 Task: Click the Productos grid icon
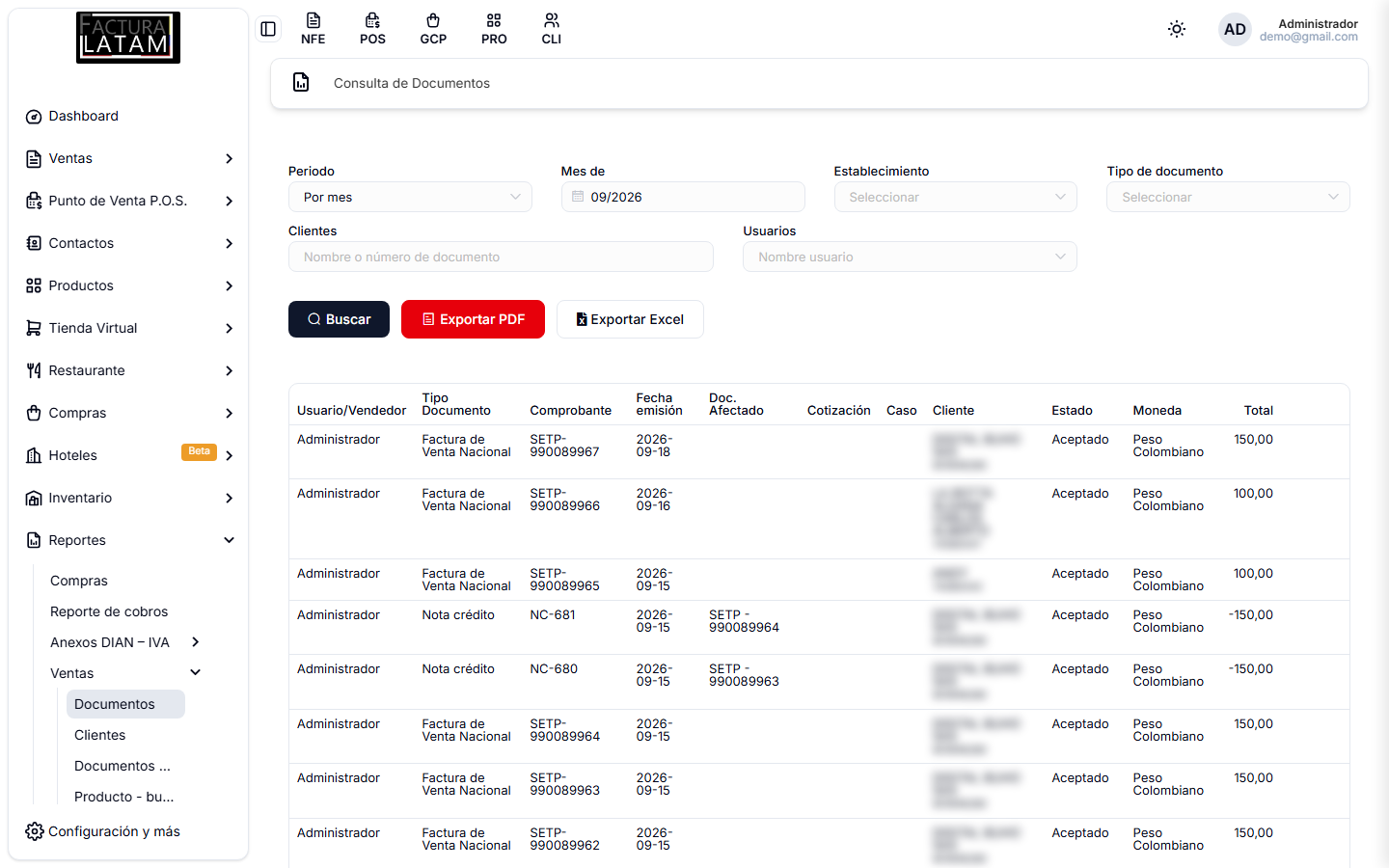(x=34, y=286)
